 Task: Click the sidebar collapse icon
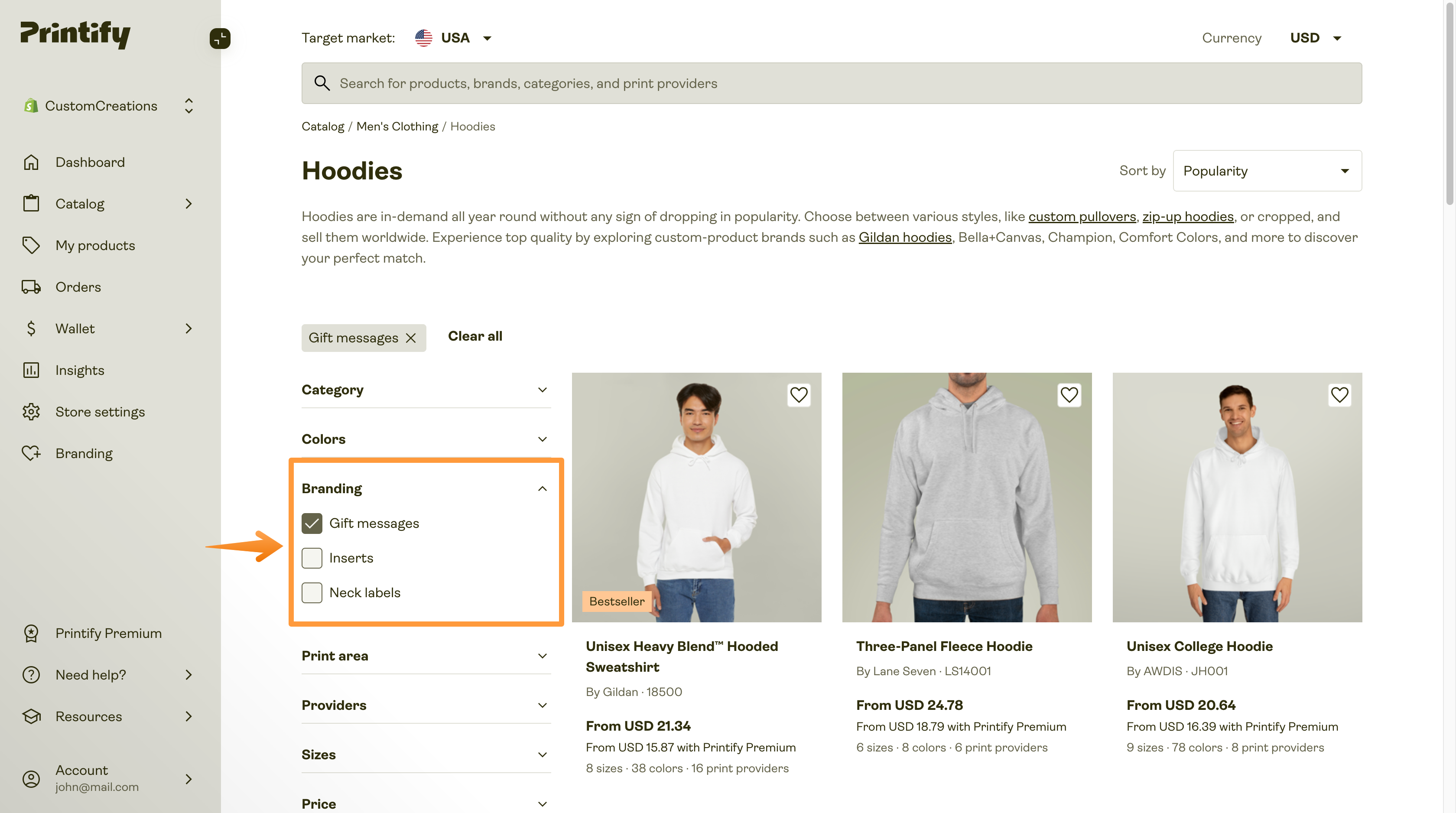click(x=220, y=39)
